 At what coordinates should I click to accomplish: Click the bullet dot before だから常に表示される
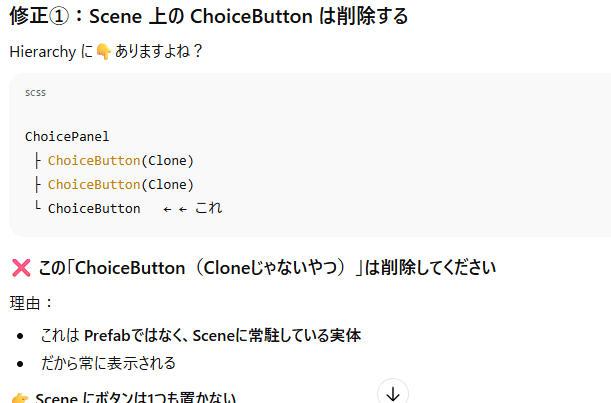[22, 363]
